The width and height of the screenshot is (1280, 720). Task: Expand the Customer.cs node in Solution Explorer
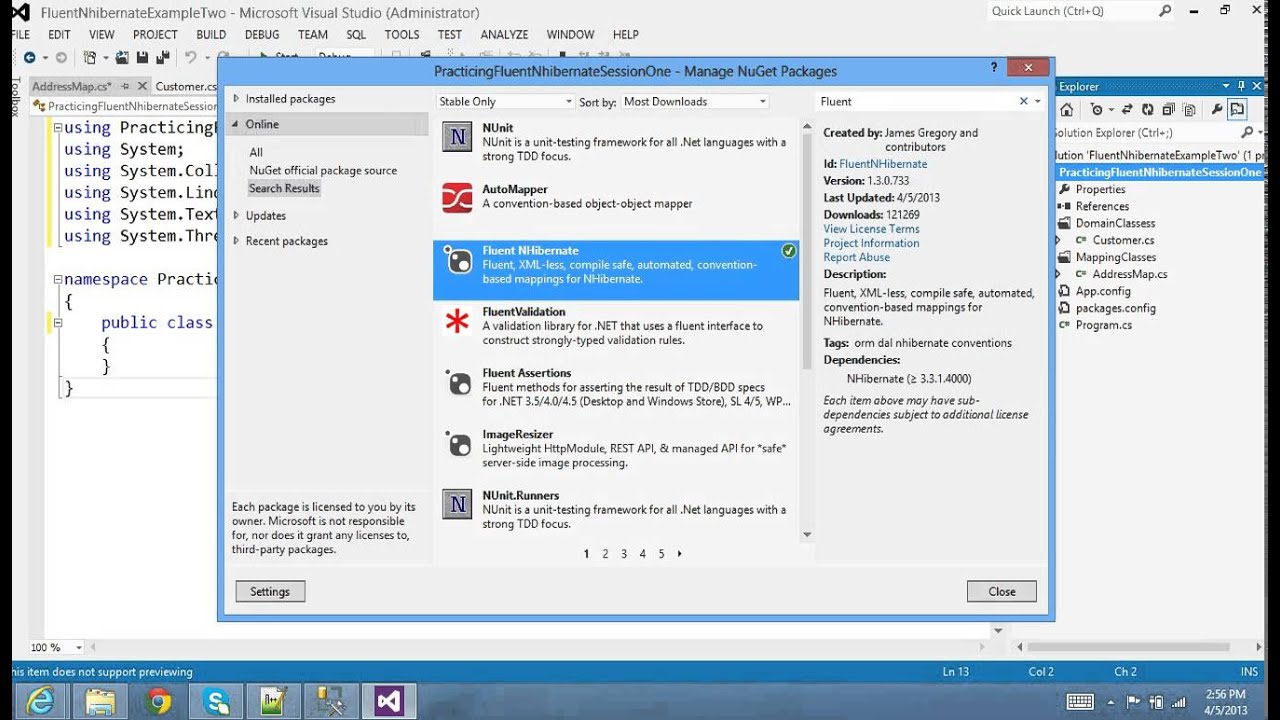1058,240
